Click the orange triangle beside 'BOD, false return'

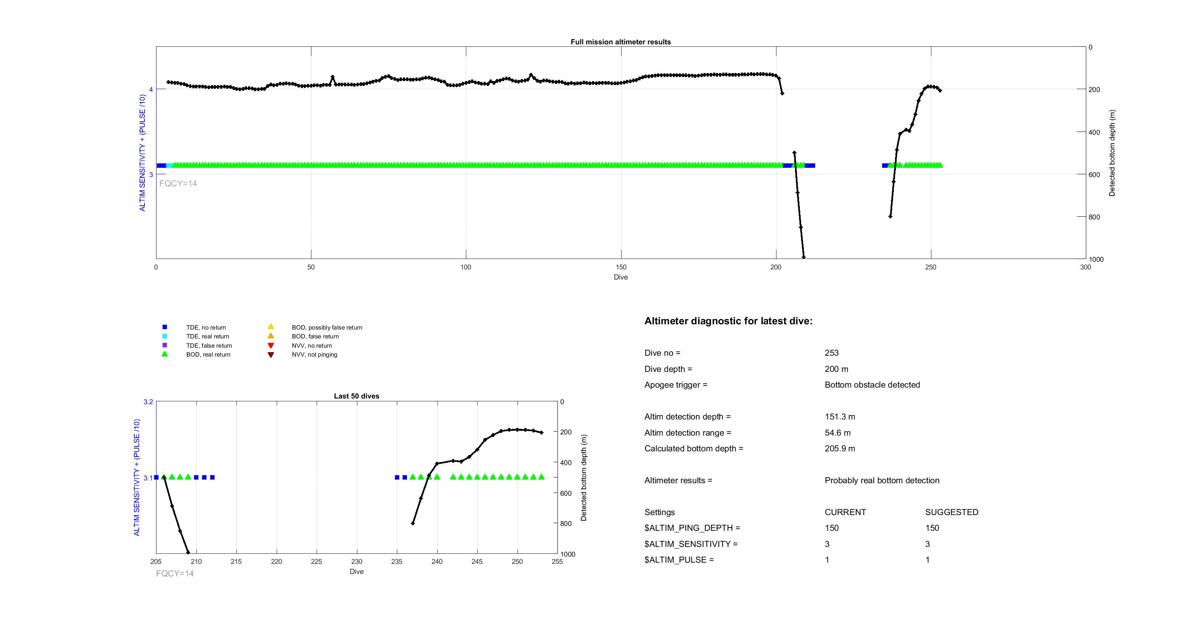(271, 336)
